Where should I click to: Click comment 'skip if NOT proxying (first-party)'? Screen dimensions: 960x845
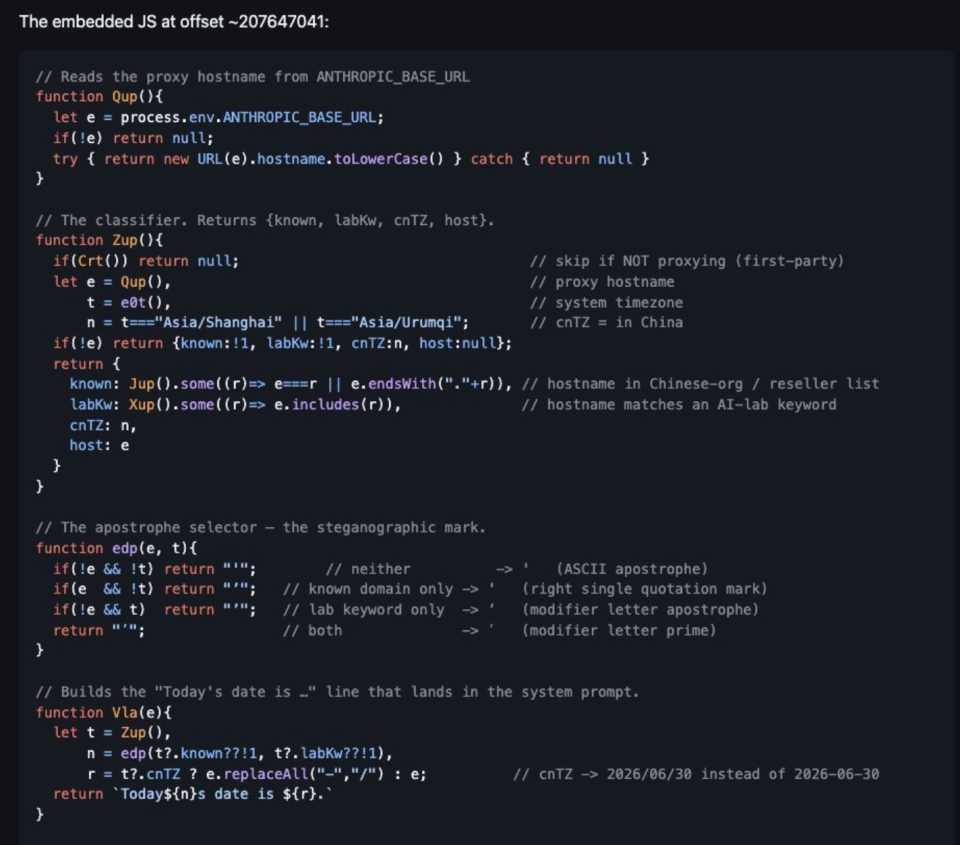click(x=687, y=261)
